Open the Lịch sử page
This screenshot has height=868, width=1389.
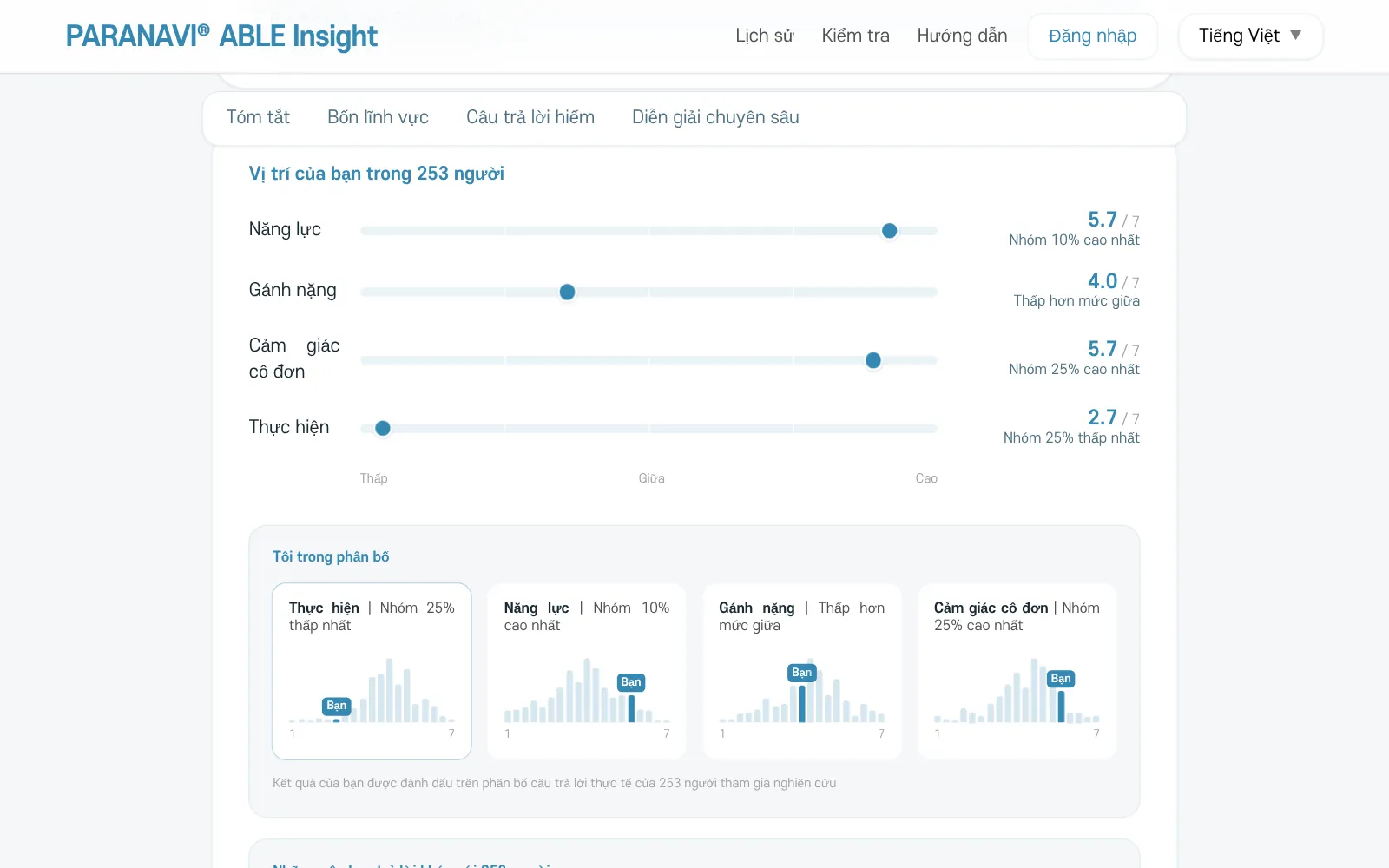[x=765, y=36]
